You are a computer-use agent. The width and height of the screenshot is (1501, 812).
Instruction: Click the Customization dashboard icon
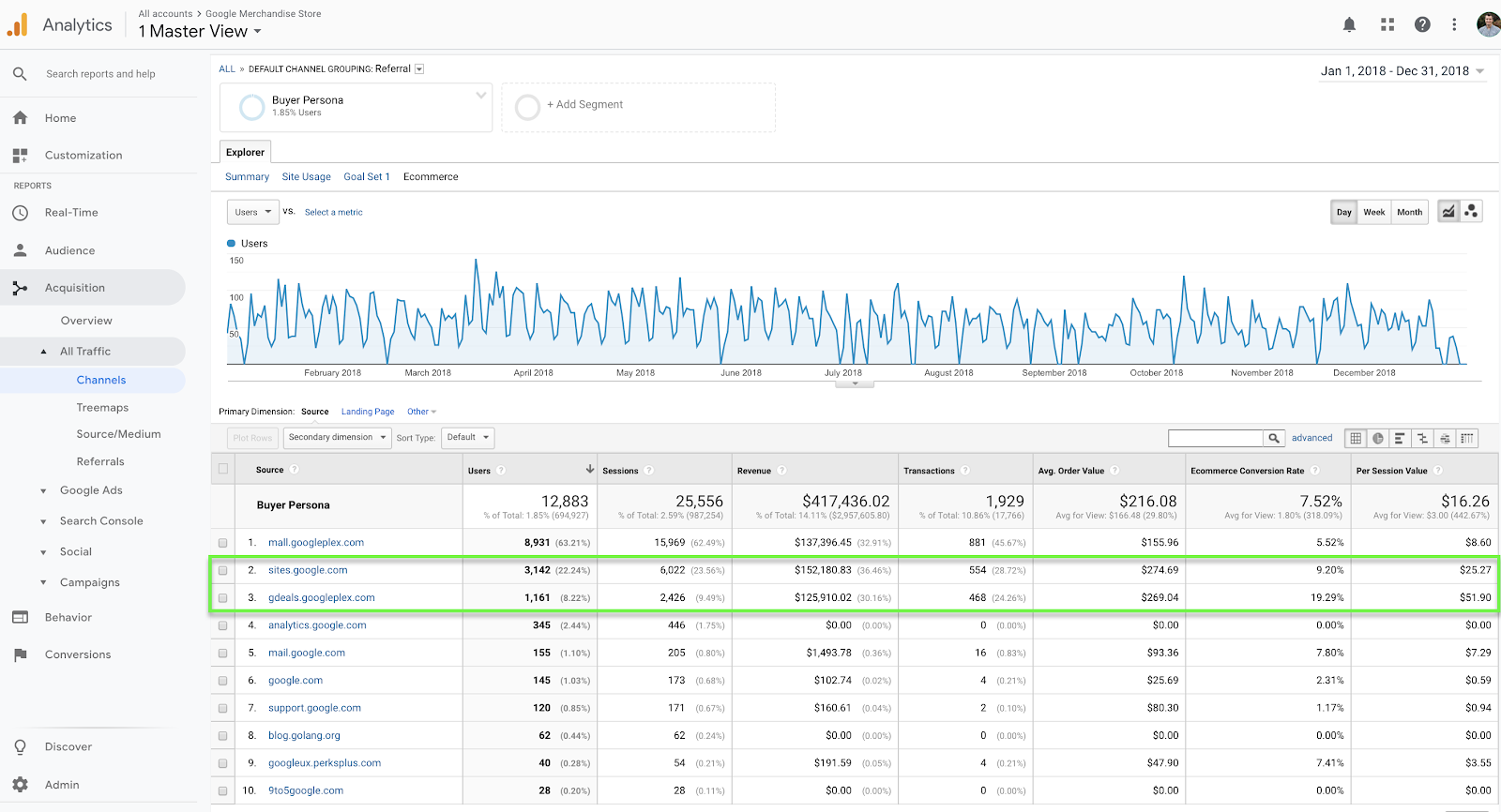pos(20,156)
